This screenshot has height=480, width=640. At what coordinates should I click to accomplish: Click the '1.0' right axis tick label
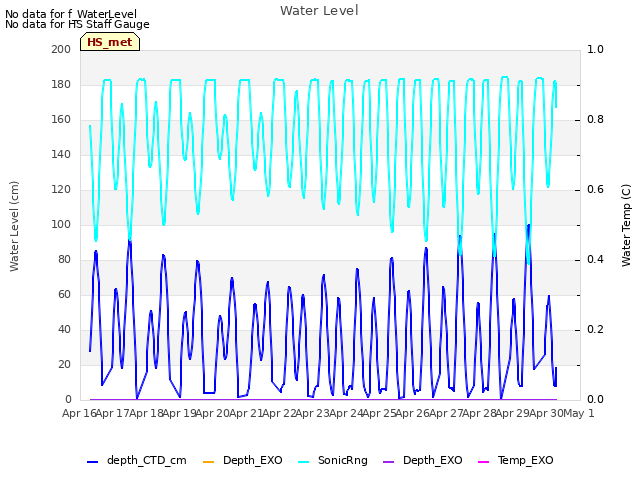(595, 49)
